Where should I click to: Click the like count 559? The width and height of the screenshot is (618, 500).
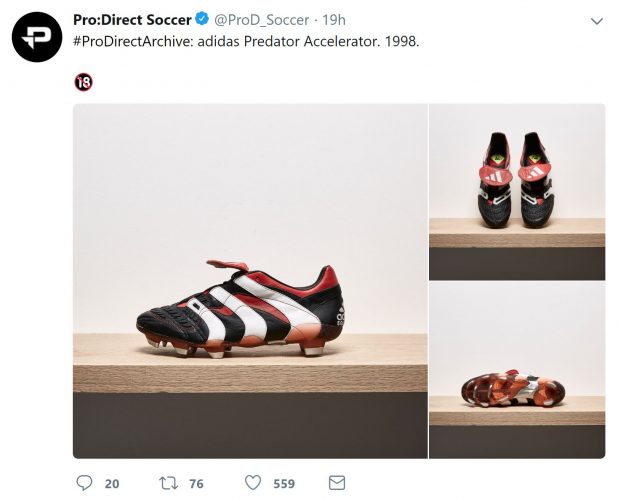284,484
